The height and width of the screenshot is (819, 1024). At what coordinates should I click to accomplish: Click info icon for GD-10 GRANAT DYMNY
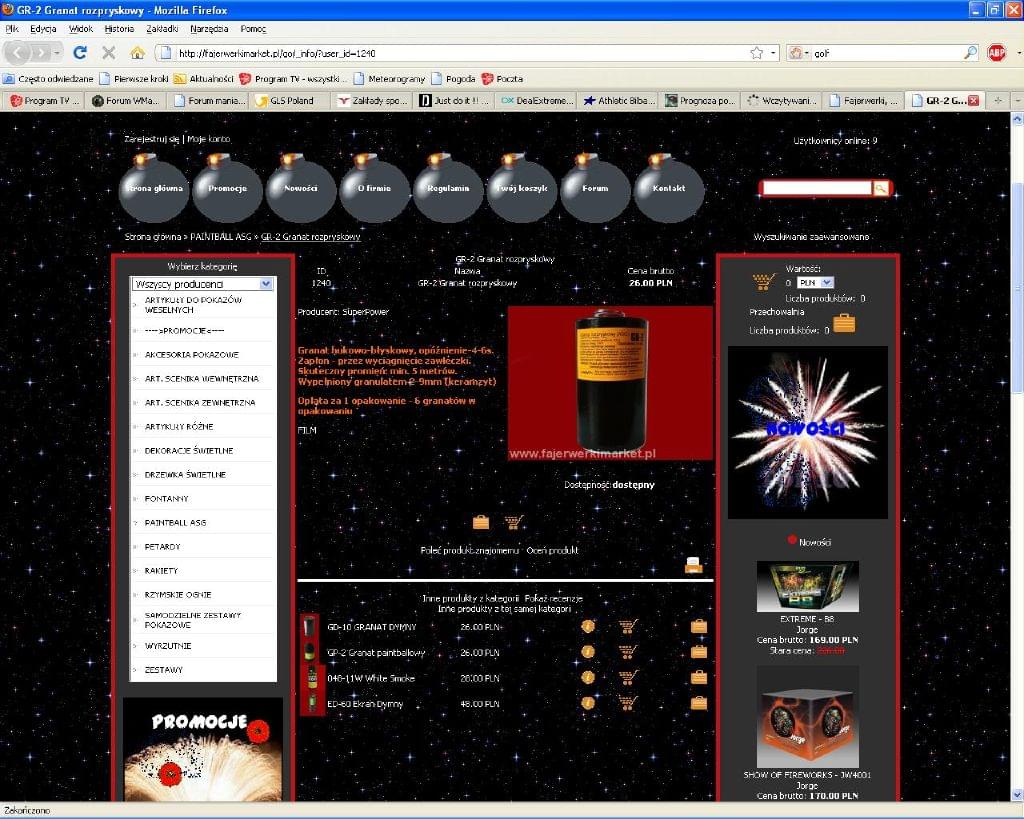coord(588,626)
